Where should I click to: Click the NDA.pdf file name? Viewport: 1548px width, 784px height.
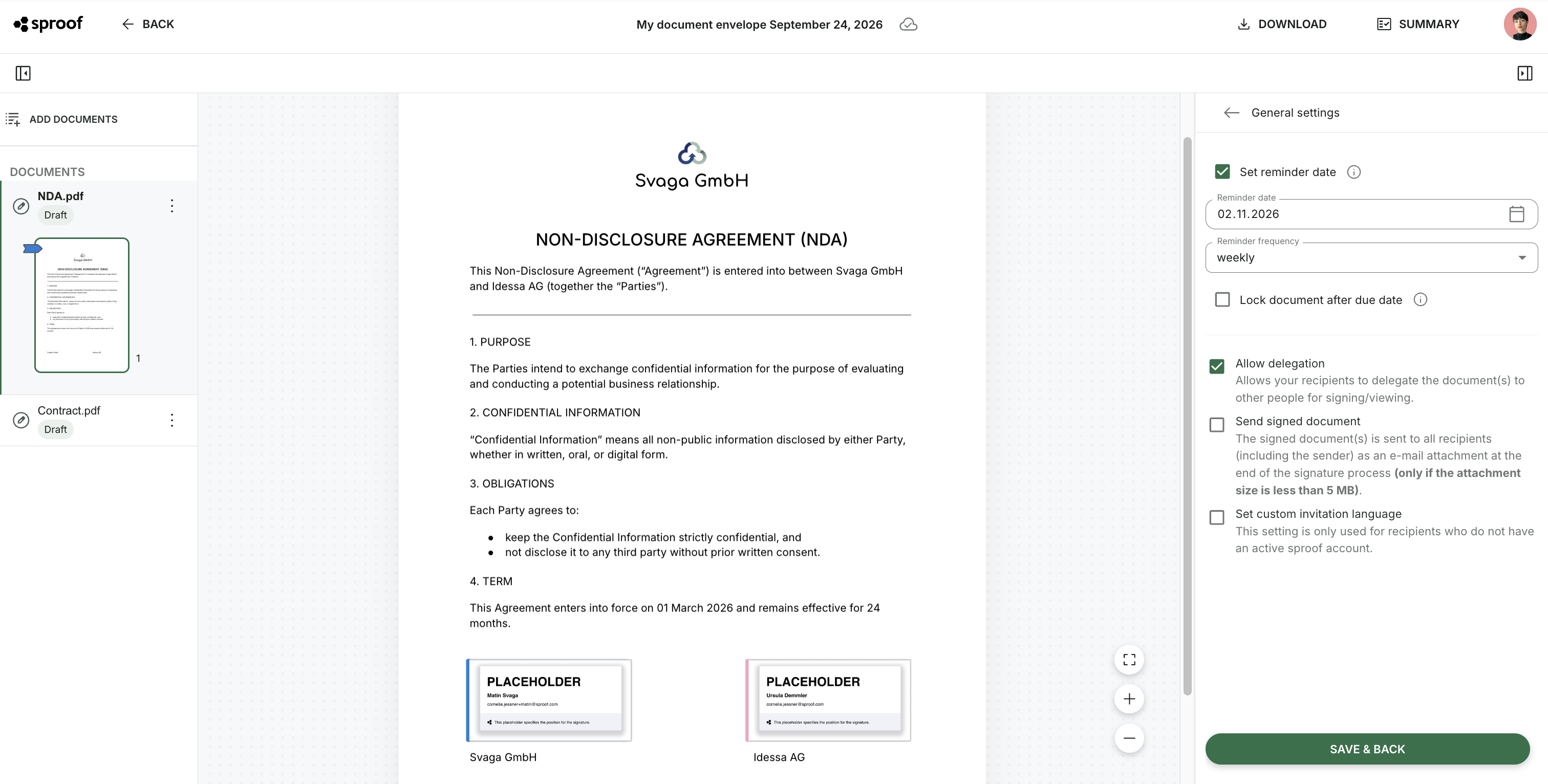pos(60,196)
